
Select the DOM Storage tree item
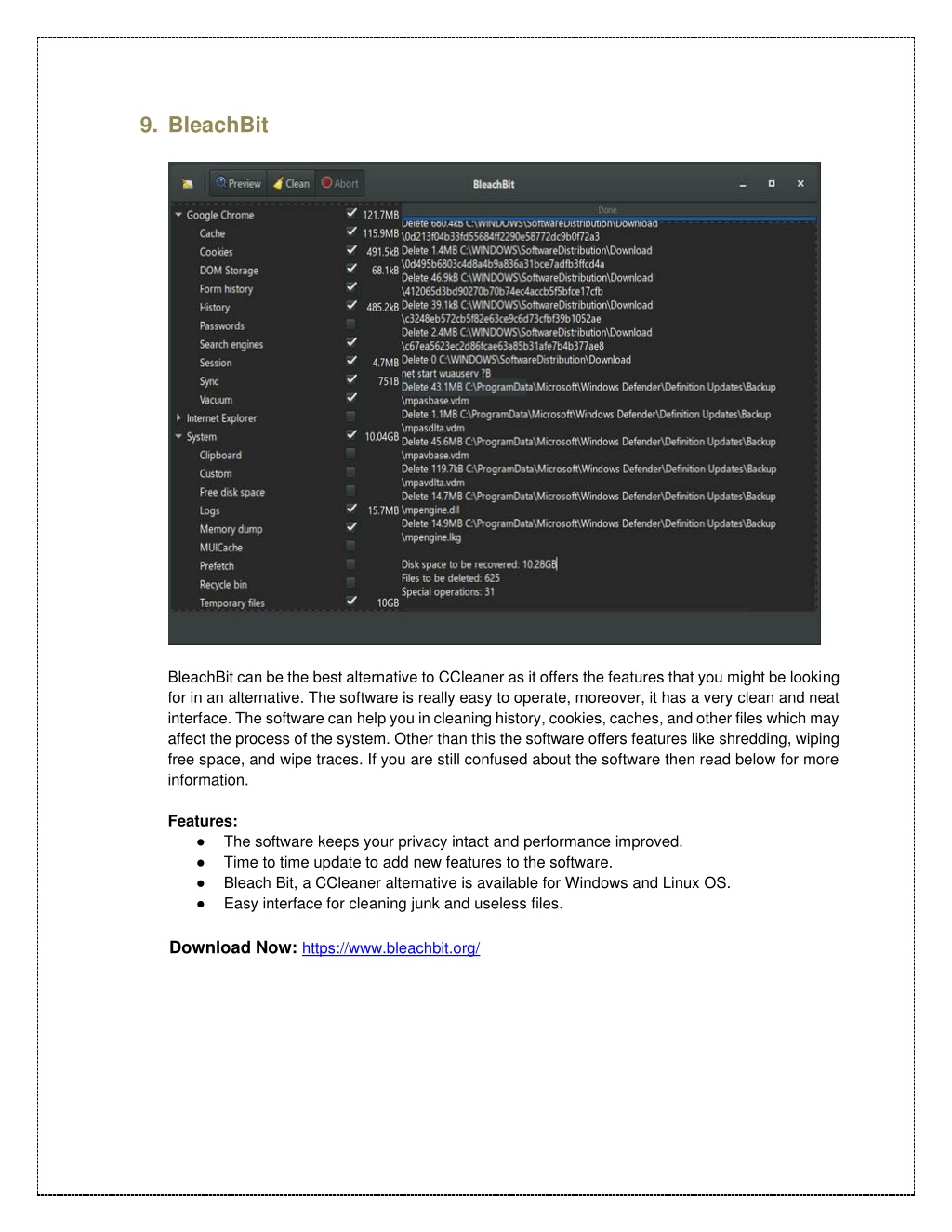pyautogui.click(x=229, y=271)
